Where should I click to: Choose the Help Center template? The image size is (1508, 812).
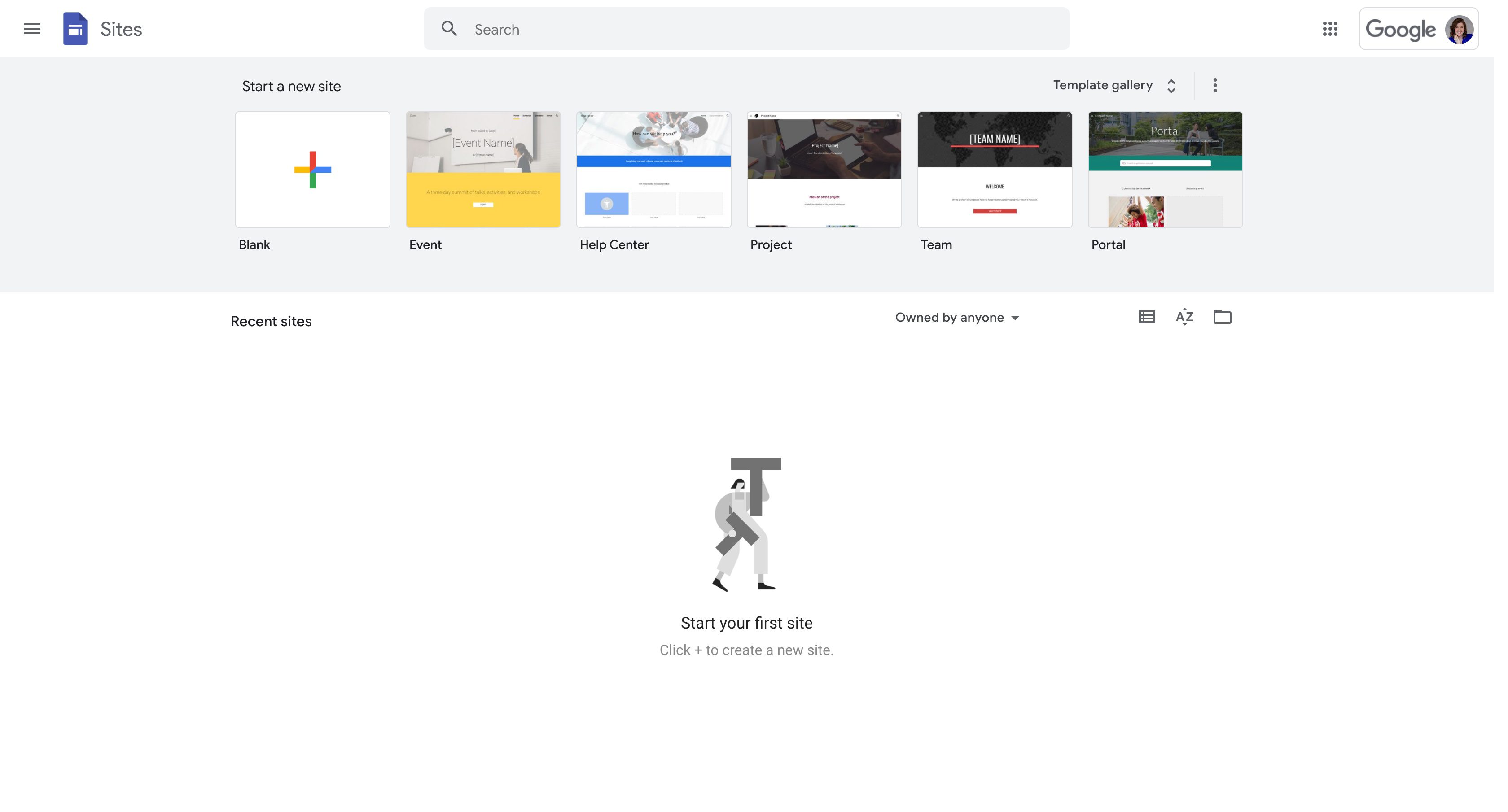[653, 170]
